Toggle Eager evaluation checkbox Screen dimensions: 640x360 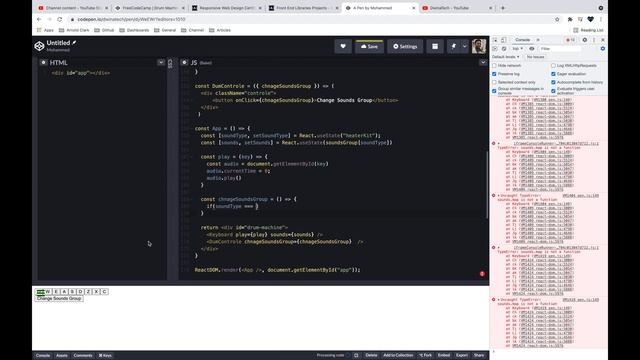tap(553, 74)
